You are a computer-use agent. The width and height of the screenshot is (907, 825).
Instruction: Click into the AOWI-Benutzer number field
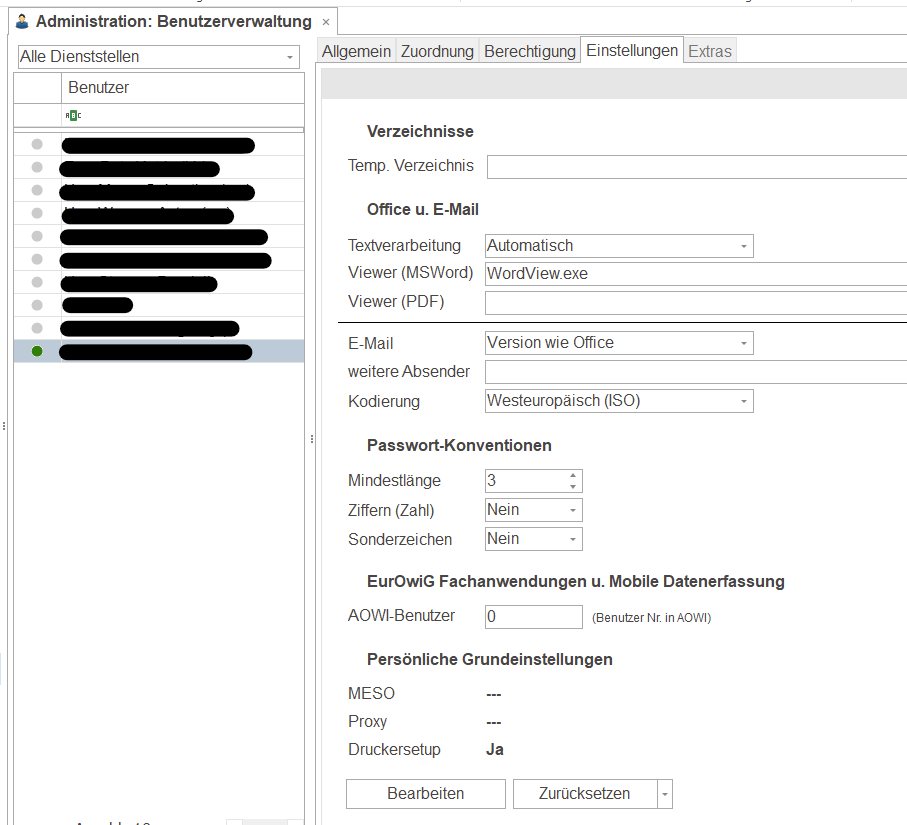click(533, 617)
